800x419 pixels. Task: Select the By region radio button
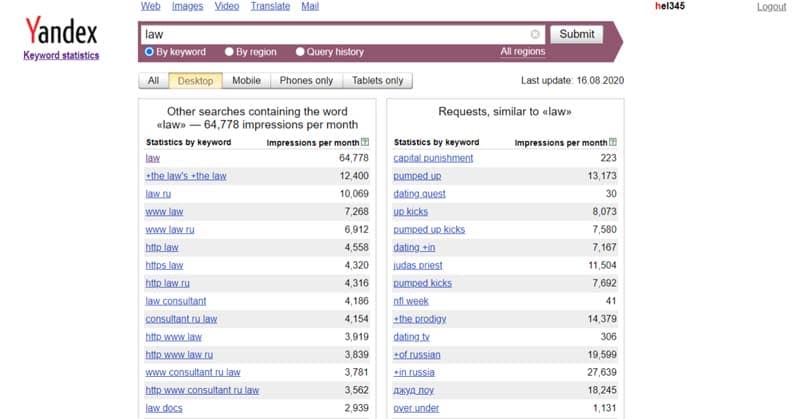coord(229,52)
